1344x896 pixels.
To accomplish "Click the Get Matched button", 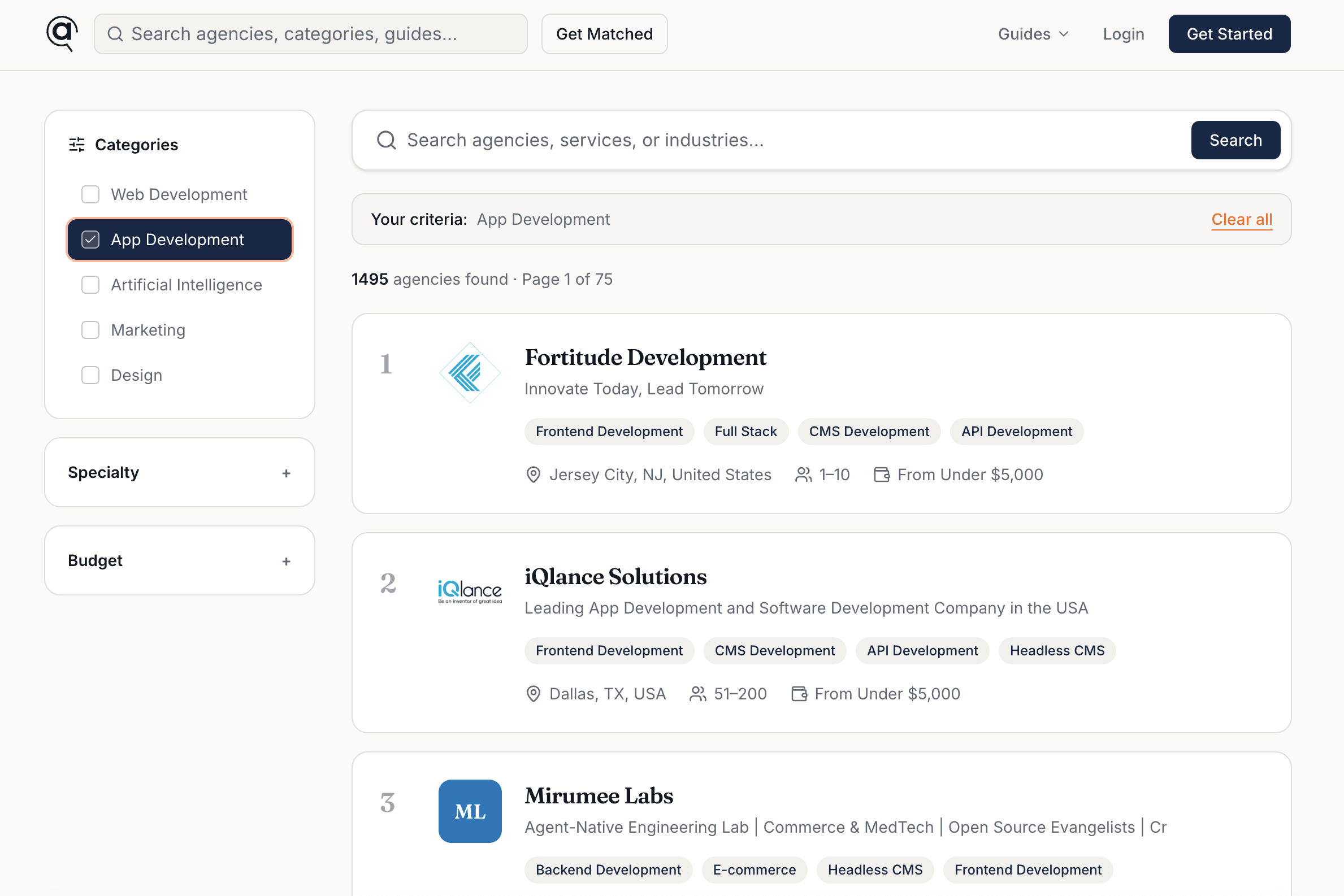I will pos(604,34).
